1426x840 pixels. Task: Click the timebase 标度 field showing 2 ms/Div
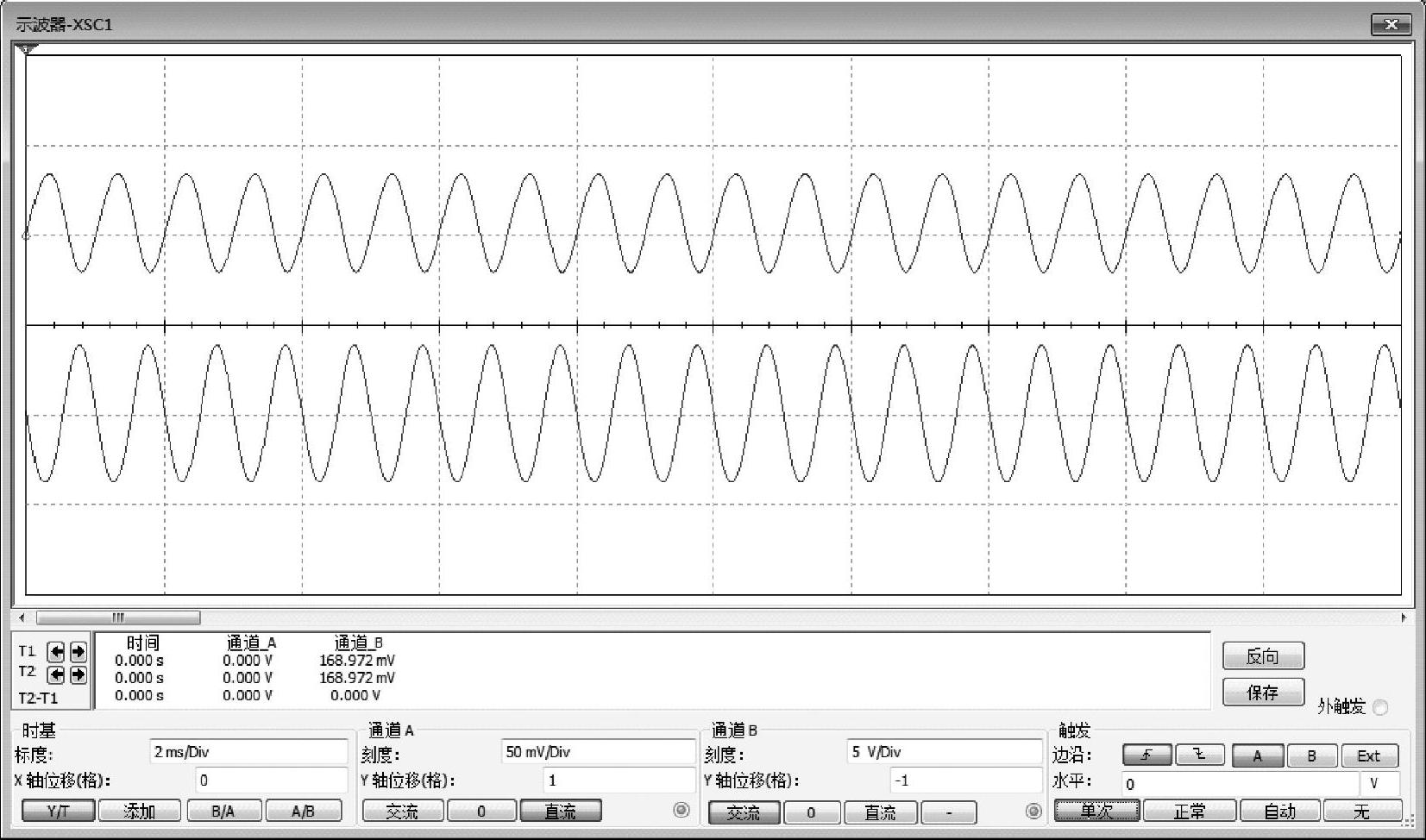[x=248, y=752]
